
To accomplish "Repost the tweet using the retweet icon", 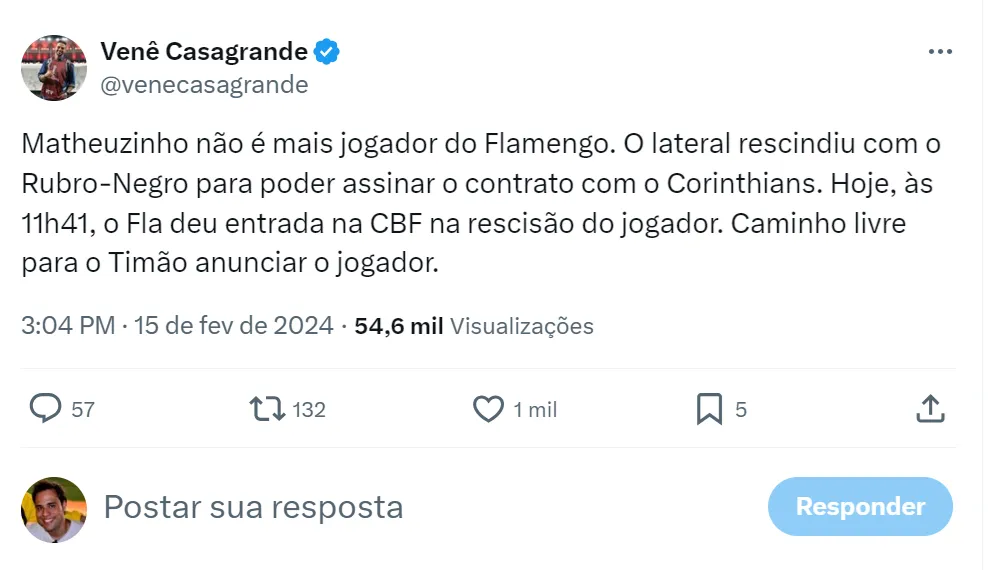I will pos(265,409).
